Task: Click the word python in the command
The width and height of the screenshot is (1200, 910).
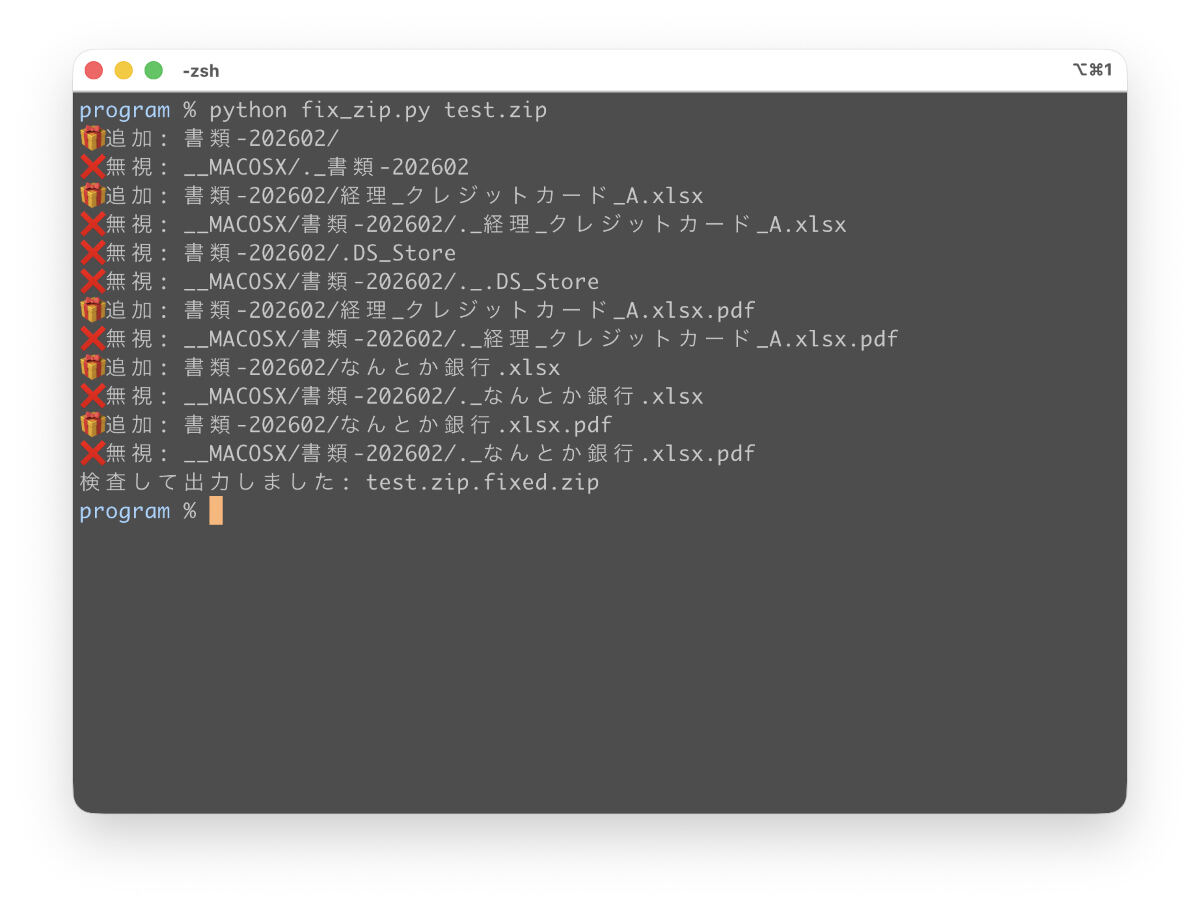Action: click(x=248, y=110)
